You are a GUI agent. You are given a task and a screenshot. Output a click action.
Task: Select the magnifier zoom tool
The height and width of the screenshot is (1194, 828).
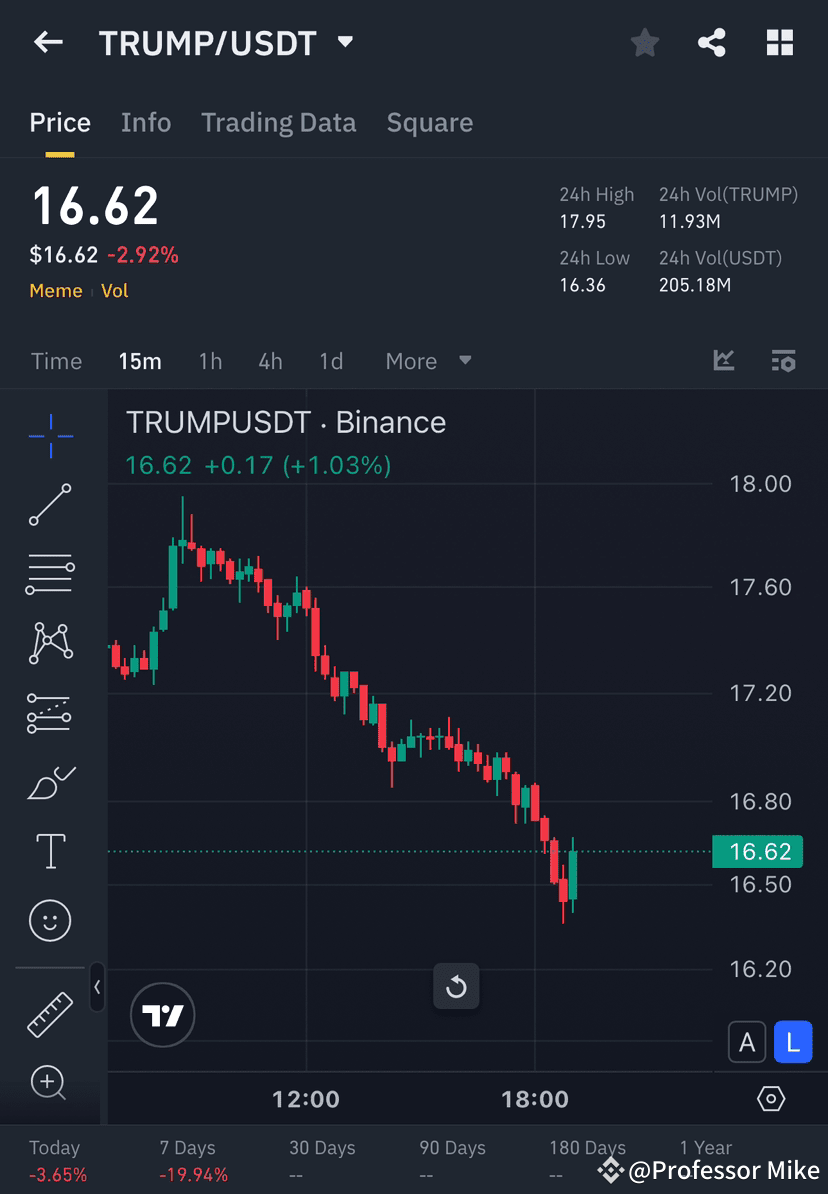[50, 1083]
